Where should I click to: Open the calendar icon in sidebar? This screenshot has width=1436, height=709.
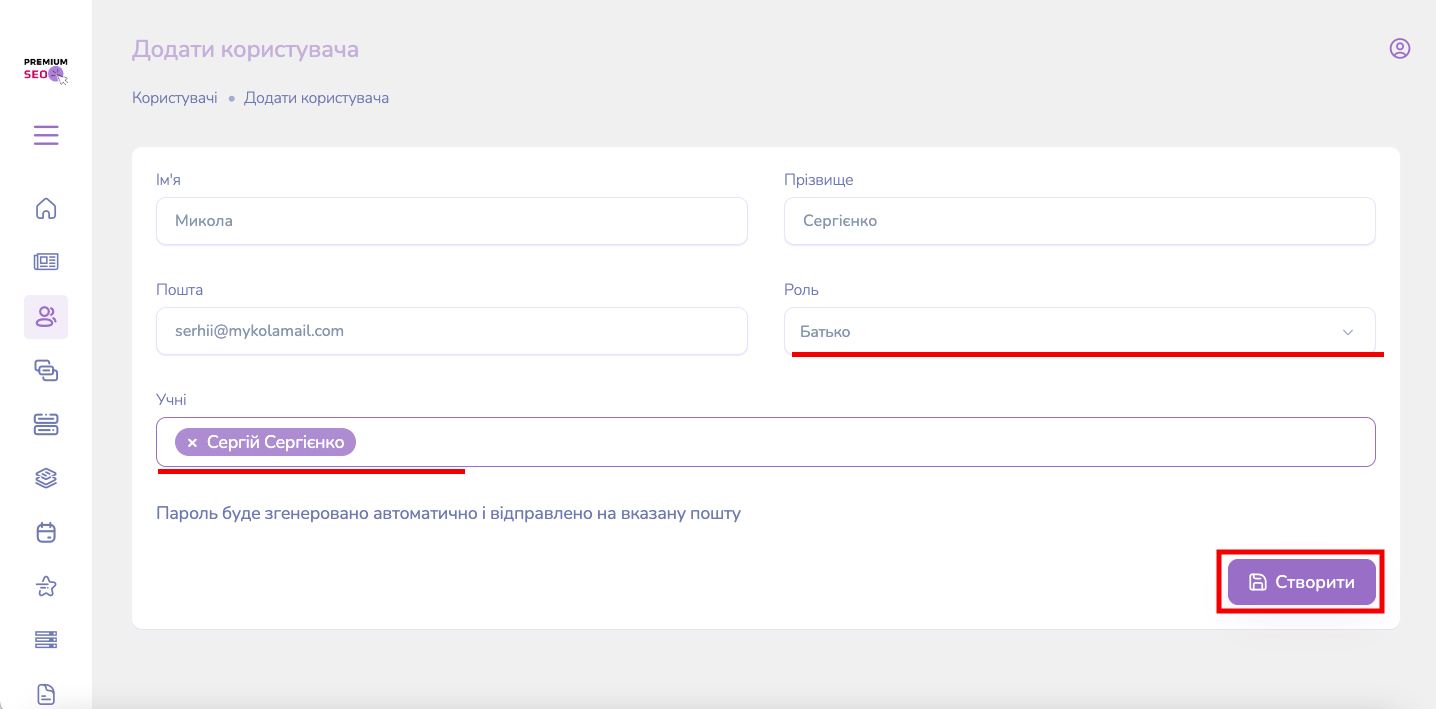(46, 533)
